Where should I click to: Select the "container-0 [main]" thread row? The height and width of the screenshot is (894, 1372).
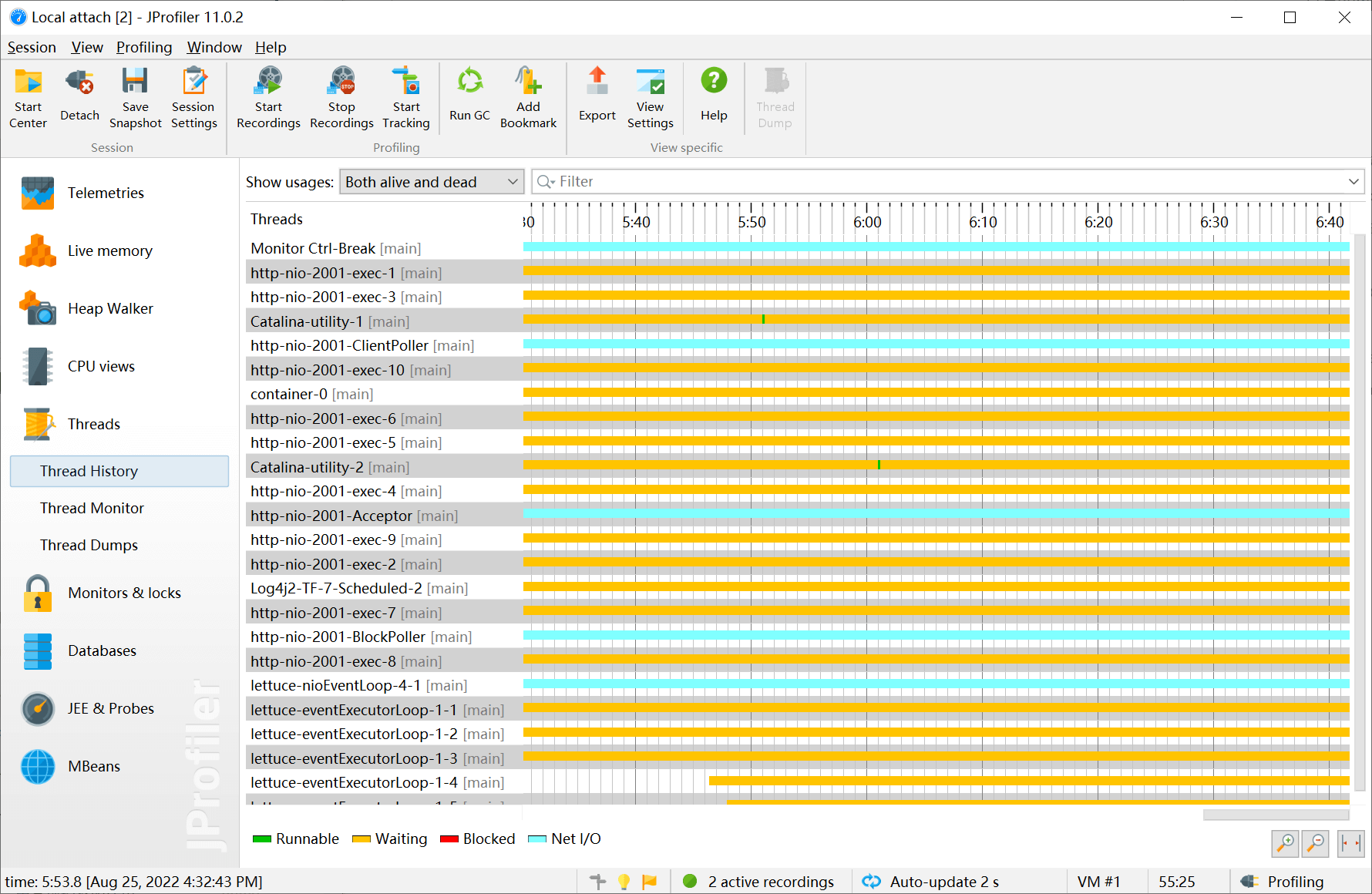[798, 394]
